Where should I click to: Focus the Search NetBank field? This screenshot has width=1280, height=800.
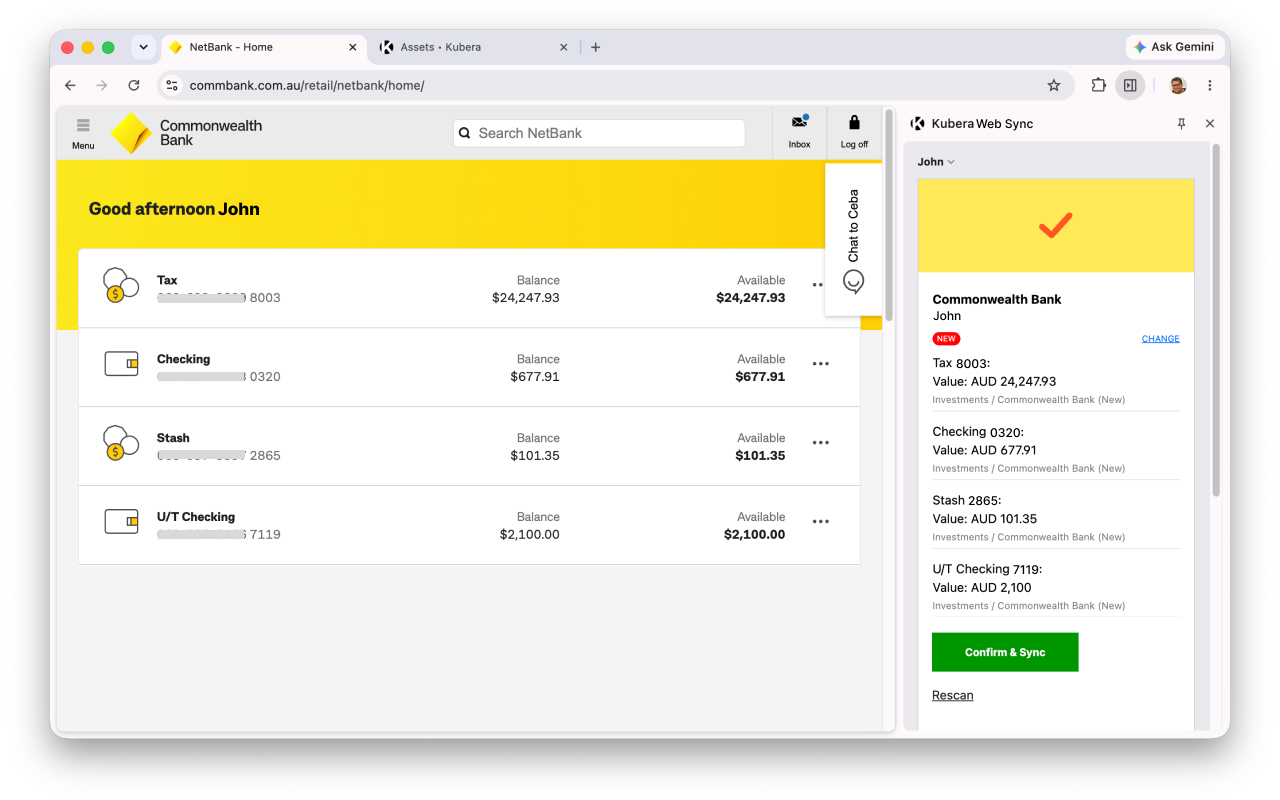tap(599, 133)
